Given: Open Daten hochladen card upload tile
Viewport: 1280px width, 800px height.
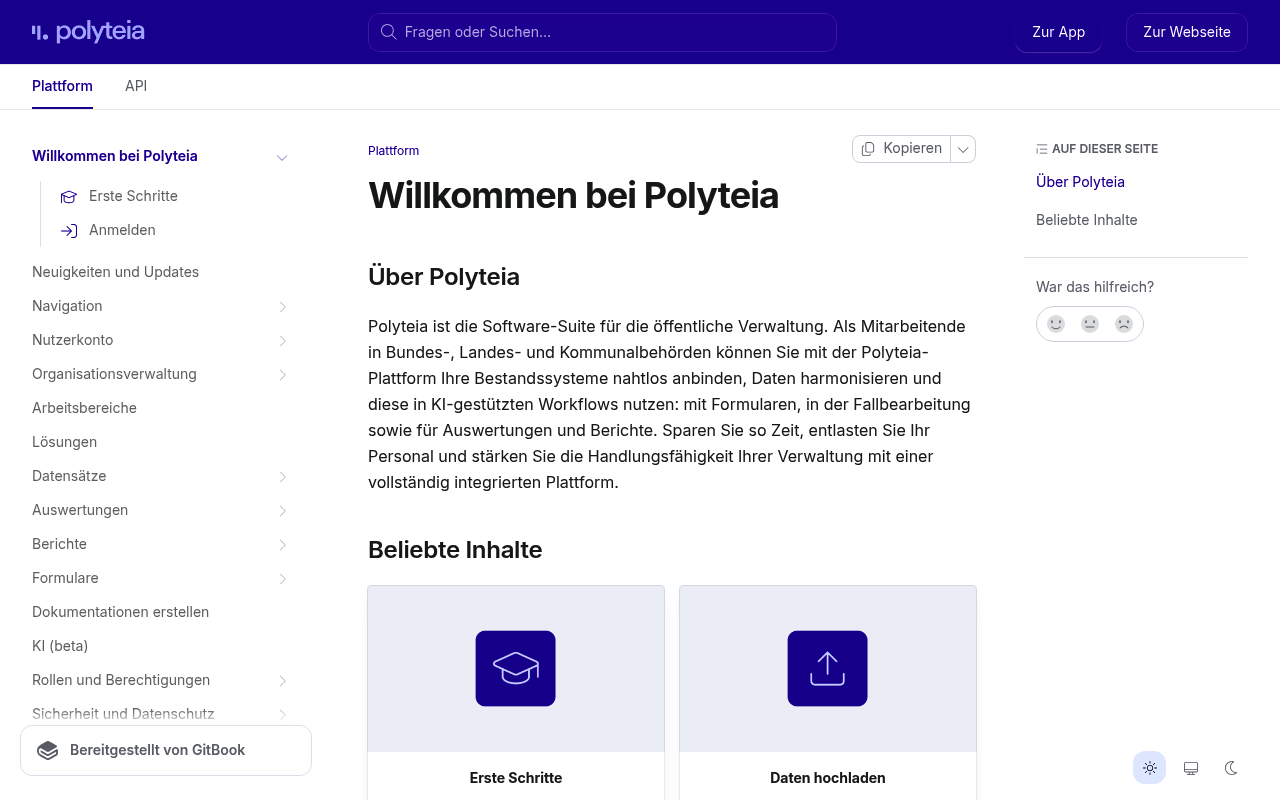Looking at the screenshot, I should coord(828,669).
